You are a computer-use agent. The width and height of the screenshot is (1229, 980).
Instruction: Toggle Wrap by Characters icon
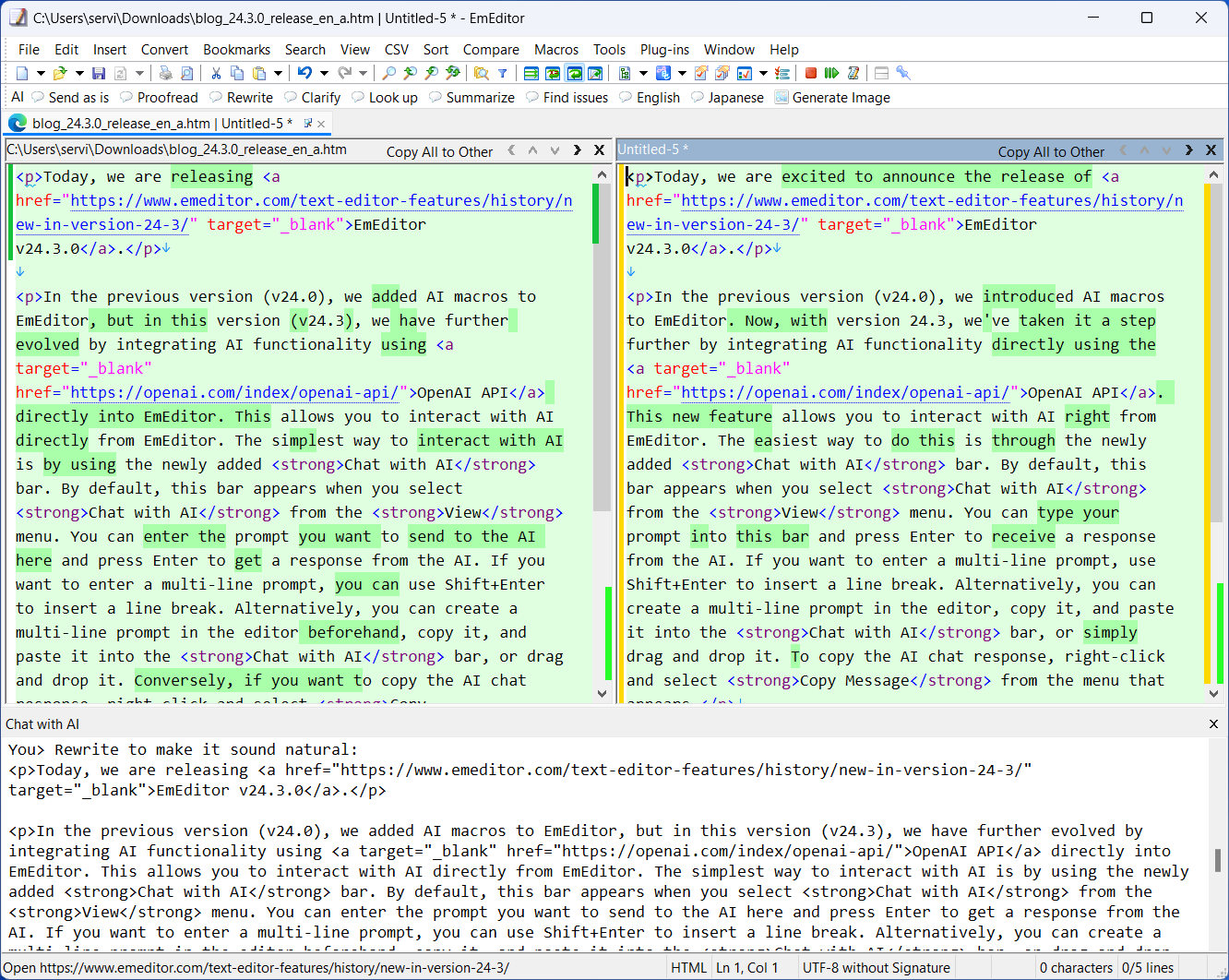click(x=553, y=73)
